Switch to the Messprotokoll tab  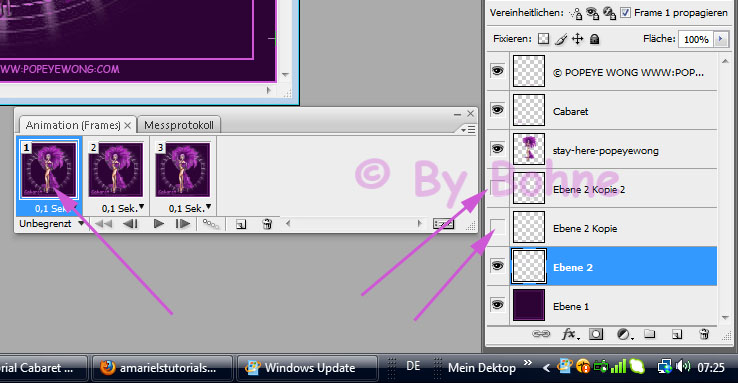pos(179,125)
